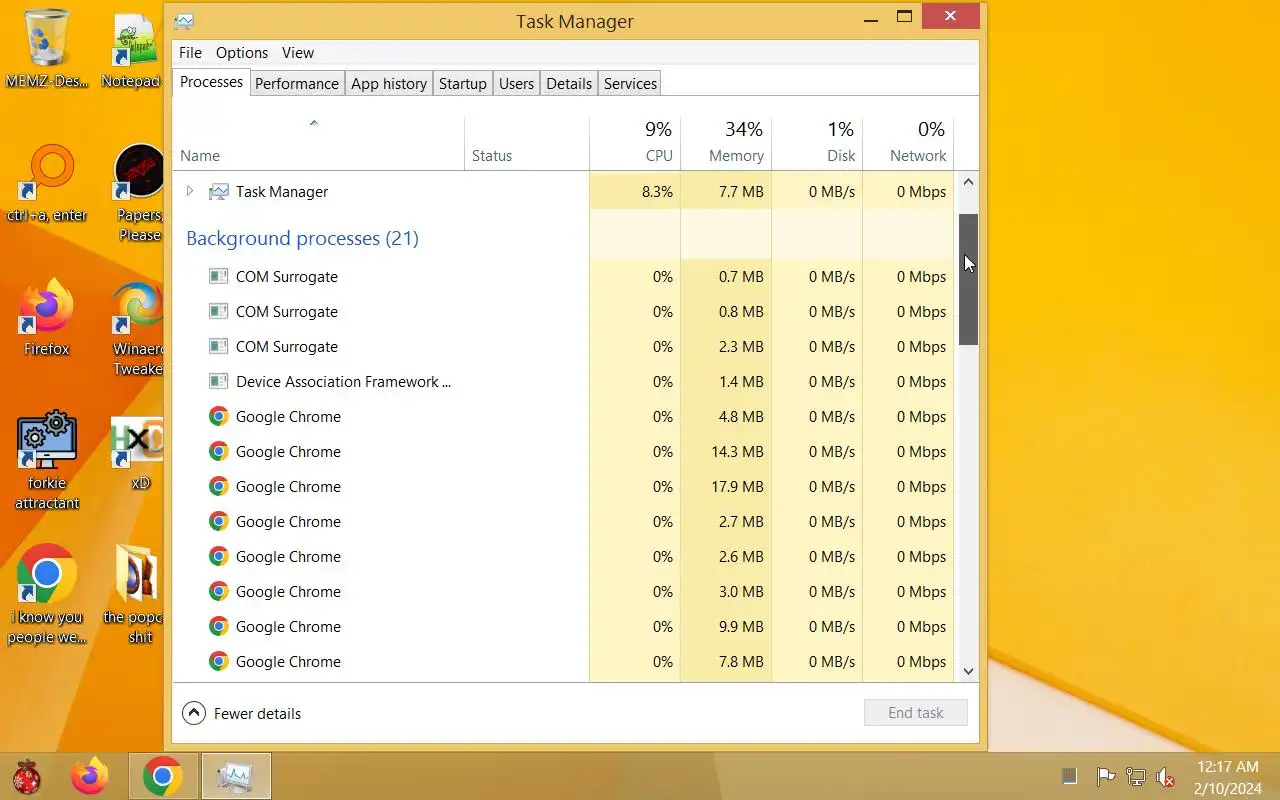Image resolution: width=1280 pixels, height=800 pixels.
Task: Click the network tray icon
Action: pos(1135,776)
